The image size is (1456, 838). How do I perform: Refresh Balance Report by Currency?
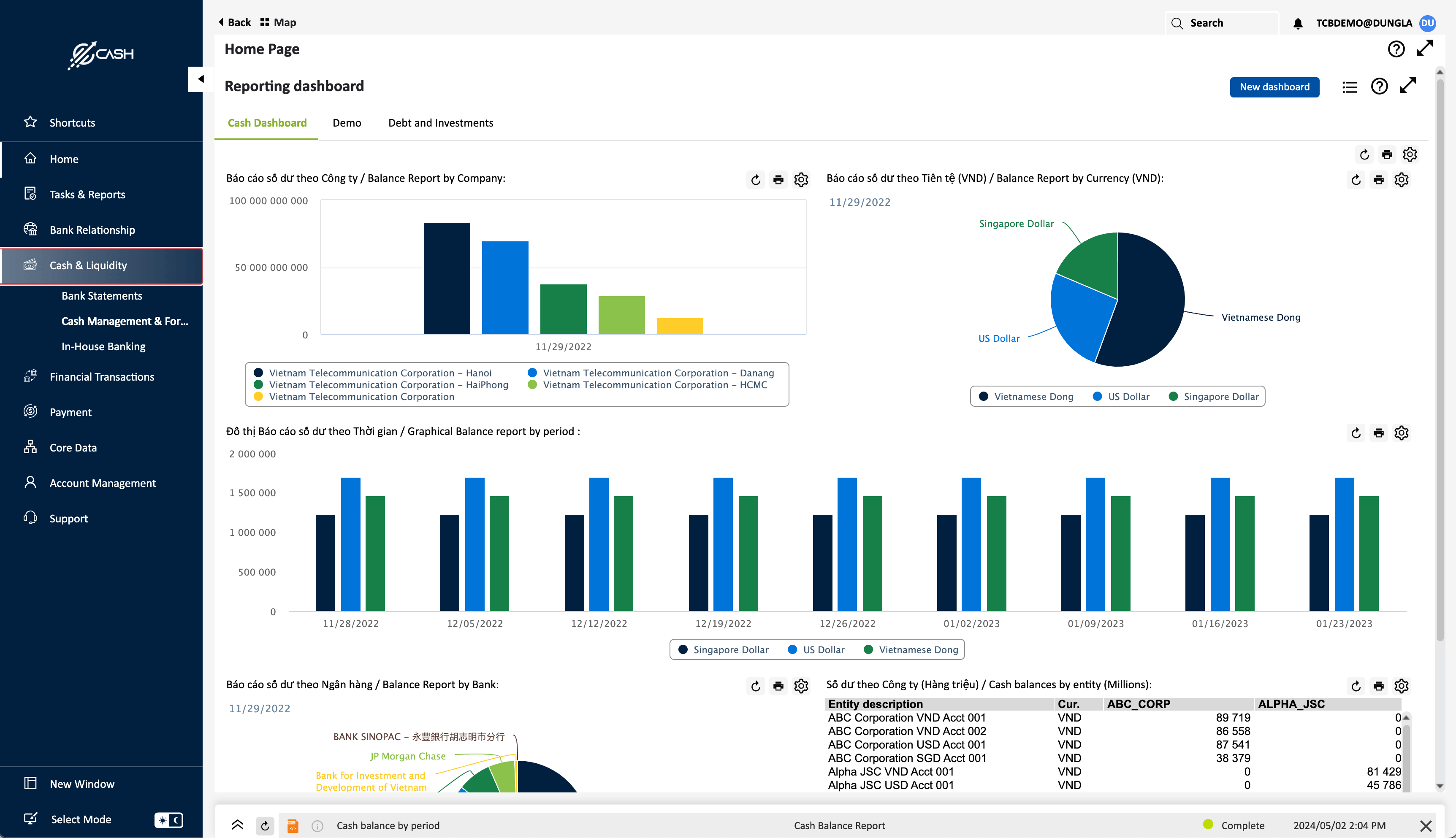click(1356, 180)
